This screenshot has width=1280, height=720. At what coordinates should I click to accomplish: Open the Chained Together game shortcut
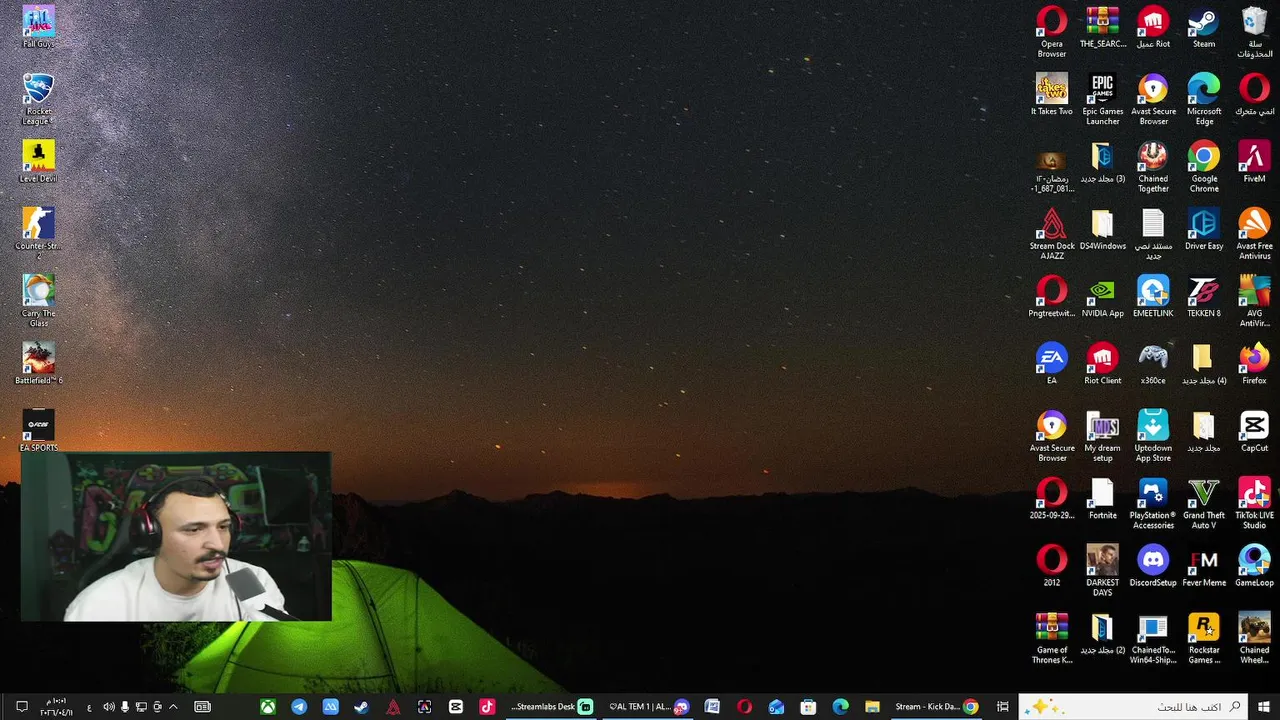[x=1153, y=166]
